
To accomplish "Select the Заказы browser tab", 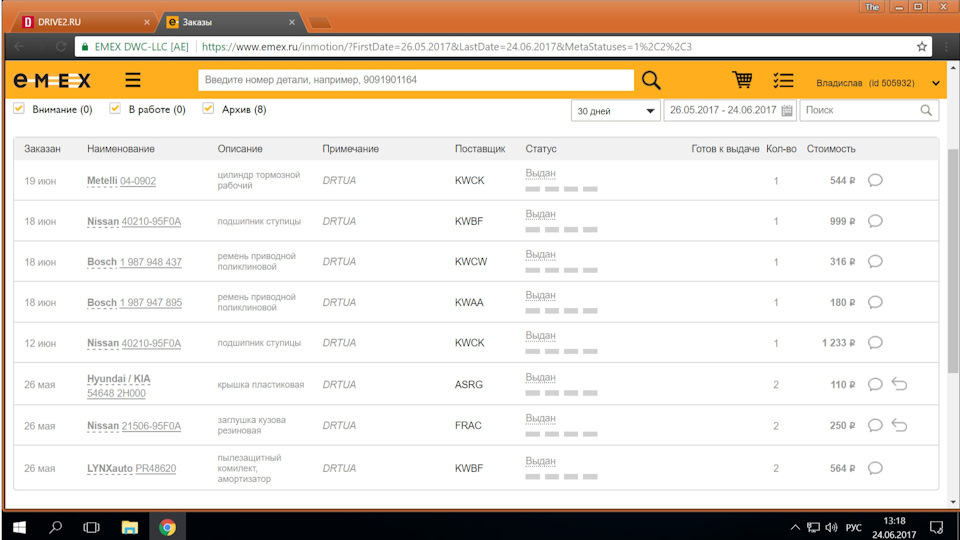I will (x=230, y=22).
